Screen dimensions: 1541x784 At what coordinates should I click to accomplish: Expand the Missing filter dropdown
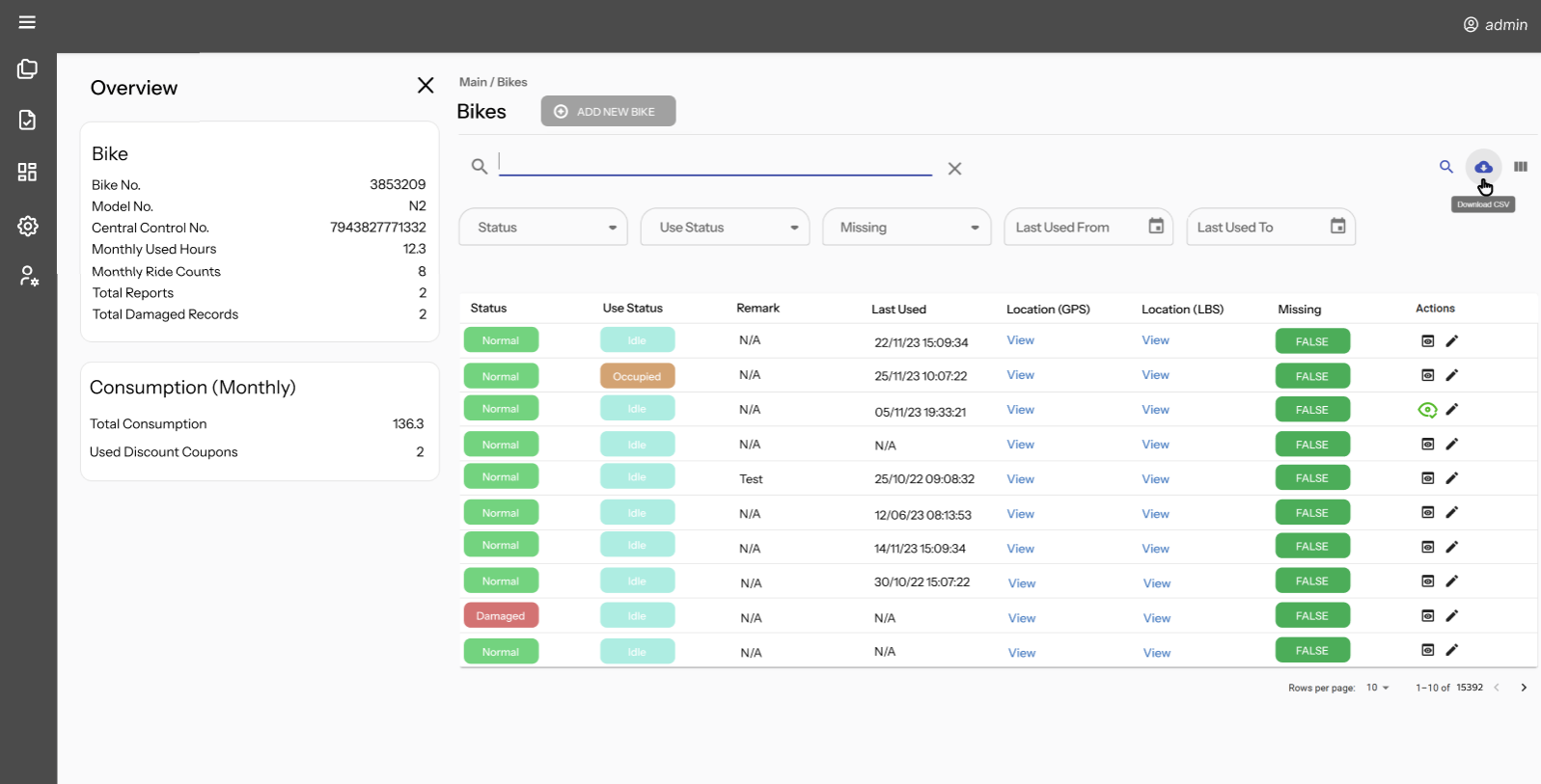click(x=907, y=228)
